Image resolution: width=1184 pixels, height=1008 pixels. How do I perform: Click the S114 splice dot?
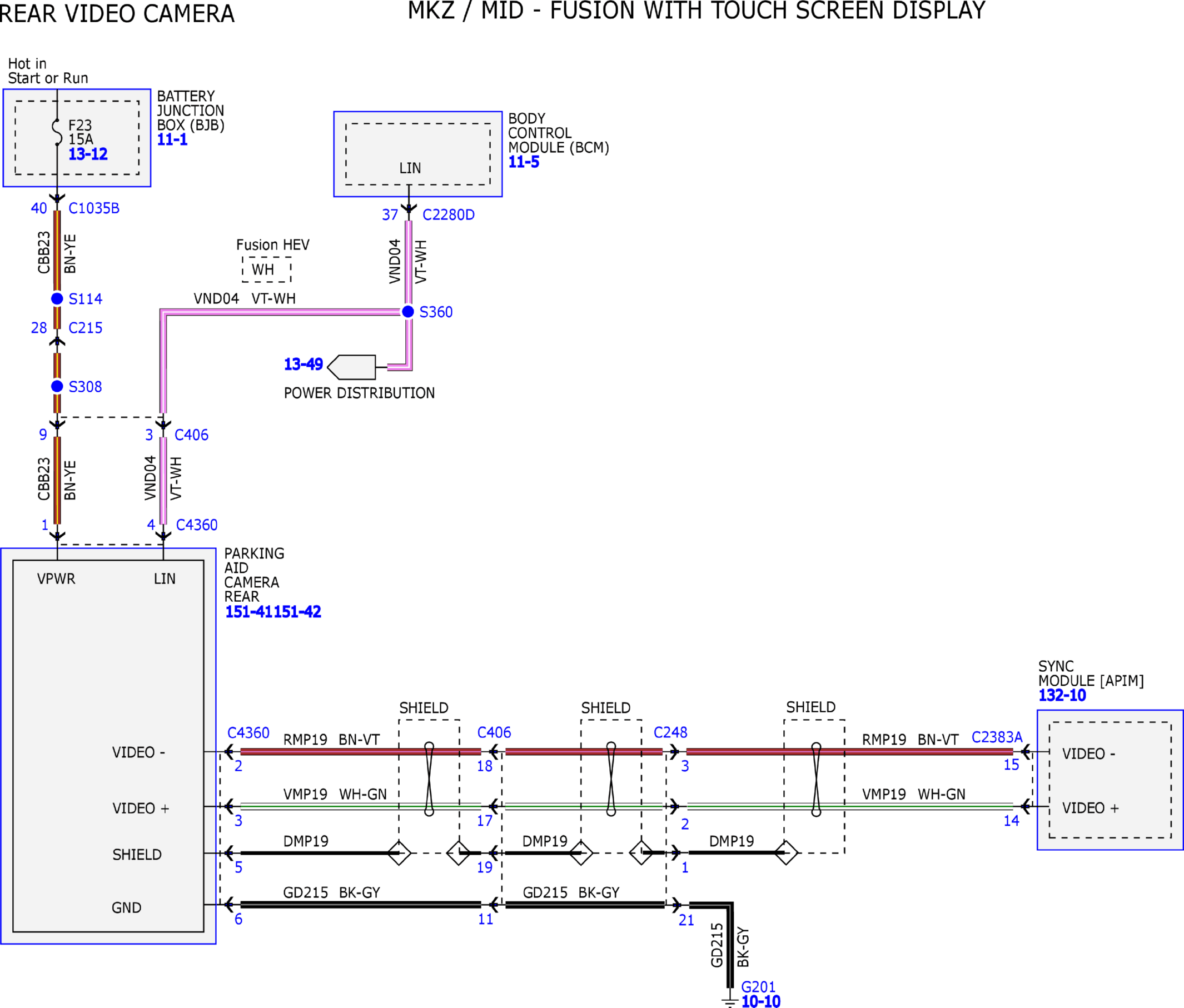coord(57,298)
